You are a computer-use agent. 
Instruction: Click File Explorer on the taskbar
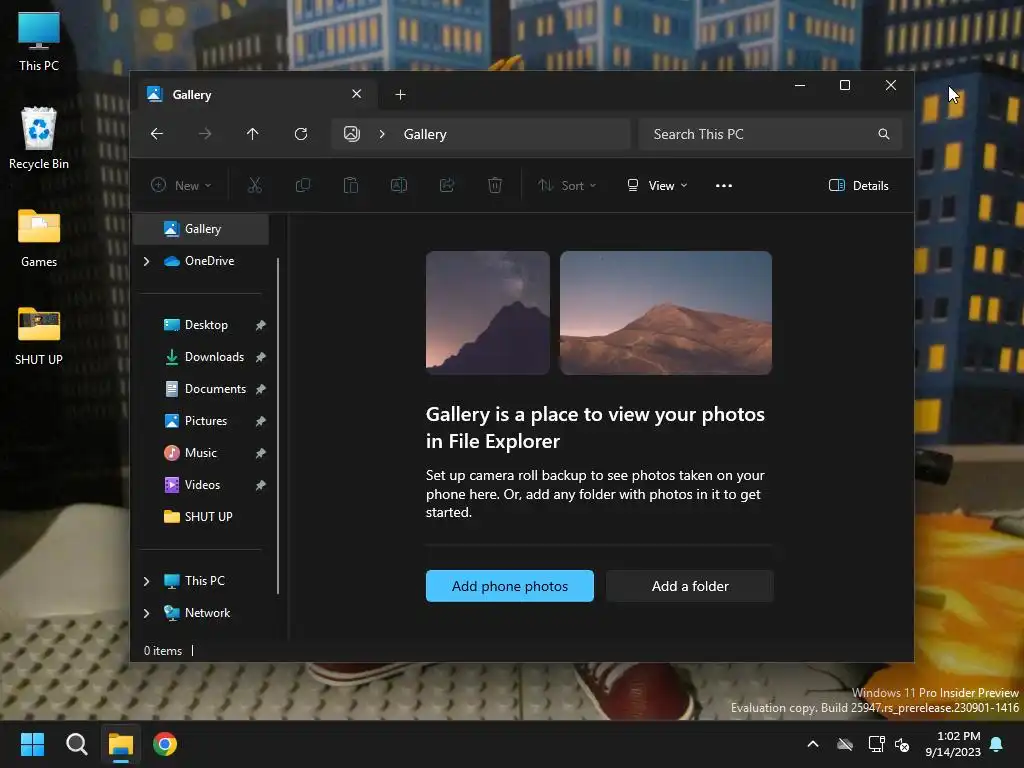click(x=121, y=744)
